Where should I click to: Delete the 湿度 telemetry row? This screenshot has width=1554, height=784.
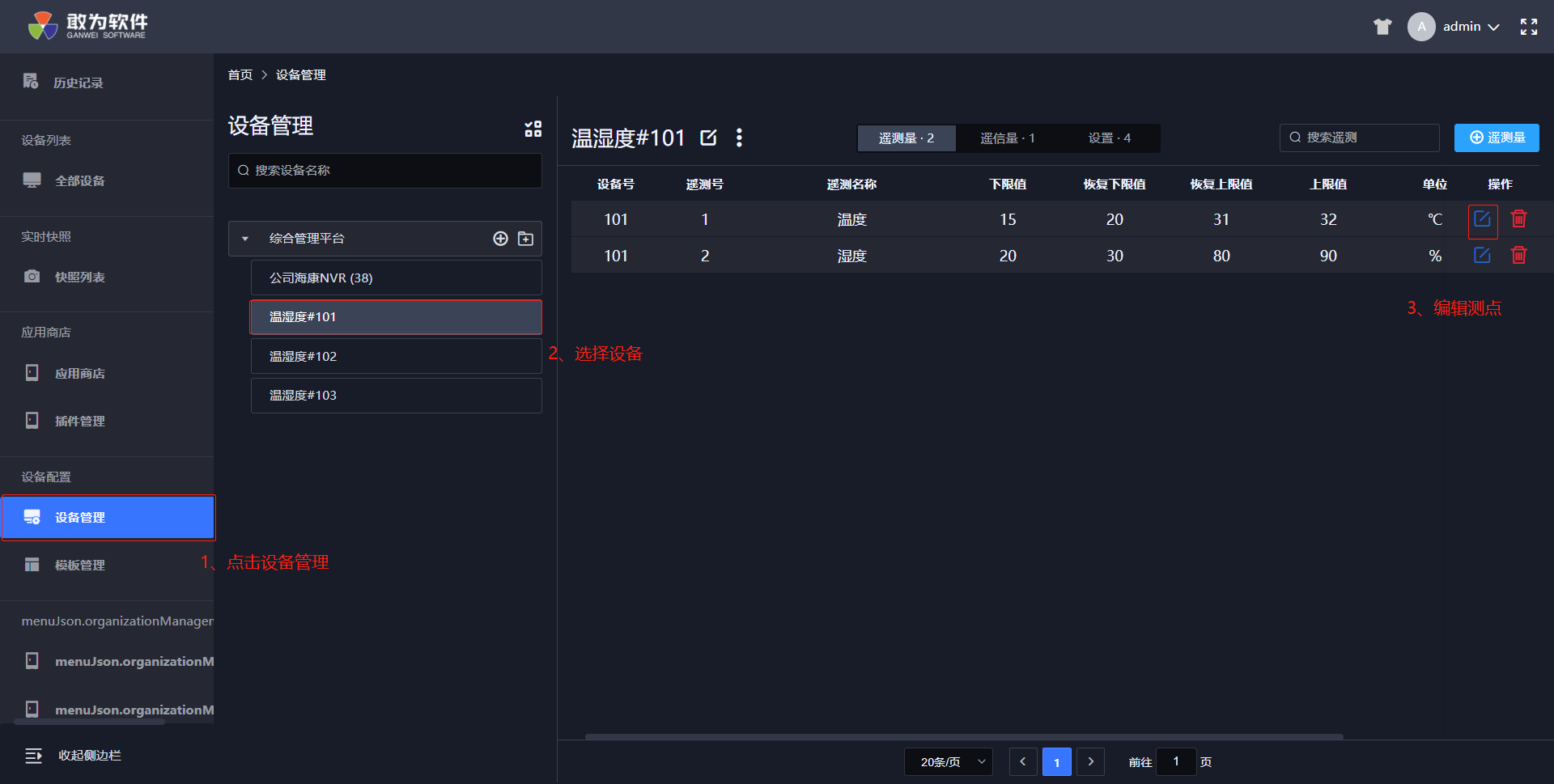coord(1519,256)
